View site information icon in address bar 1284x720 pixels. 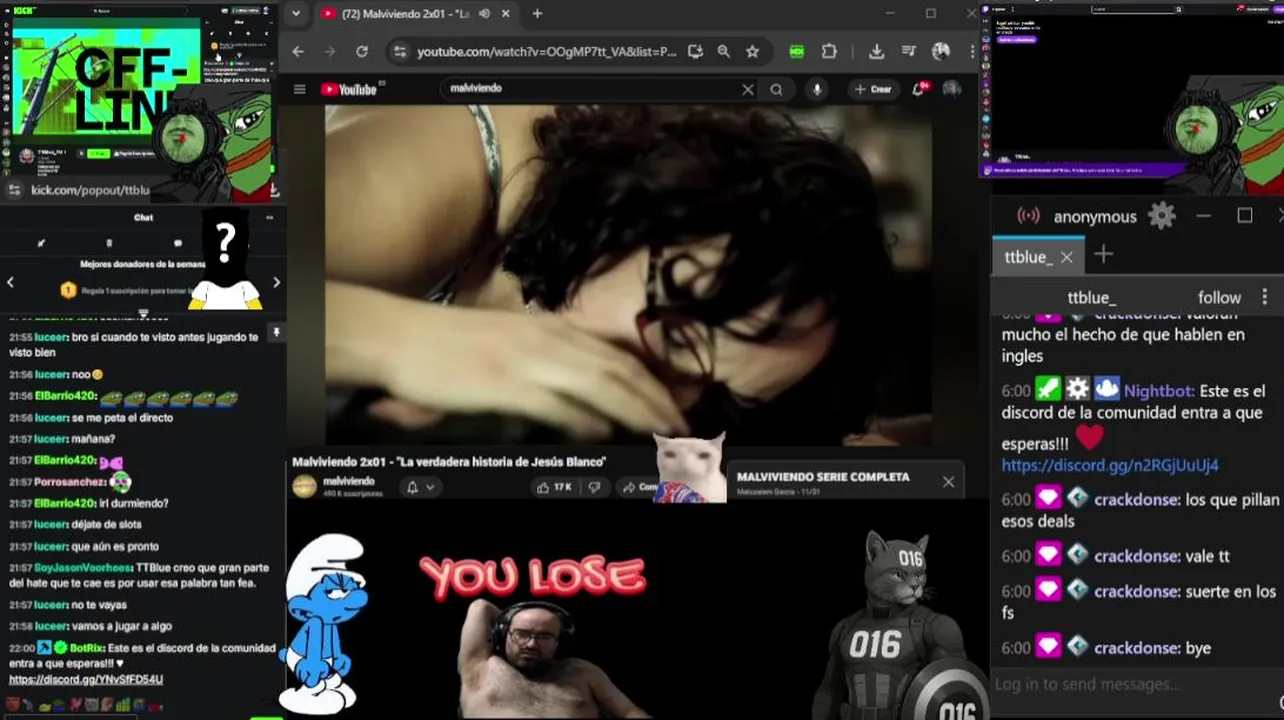pos(400,51)
